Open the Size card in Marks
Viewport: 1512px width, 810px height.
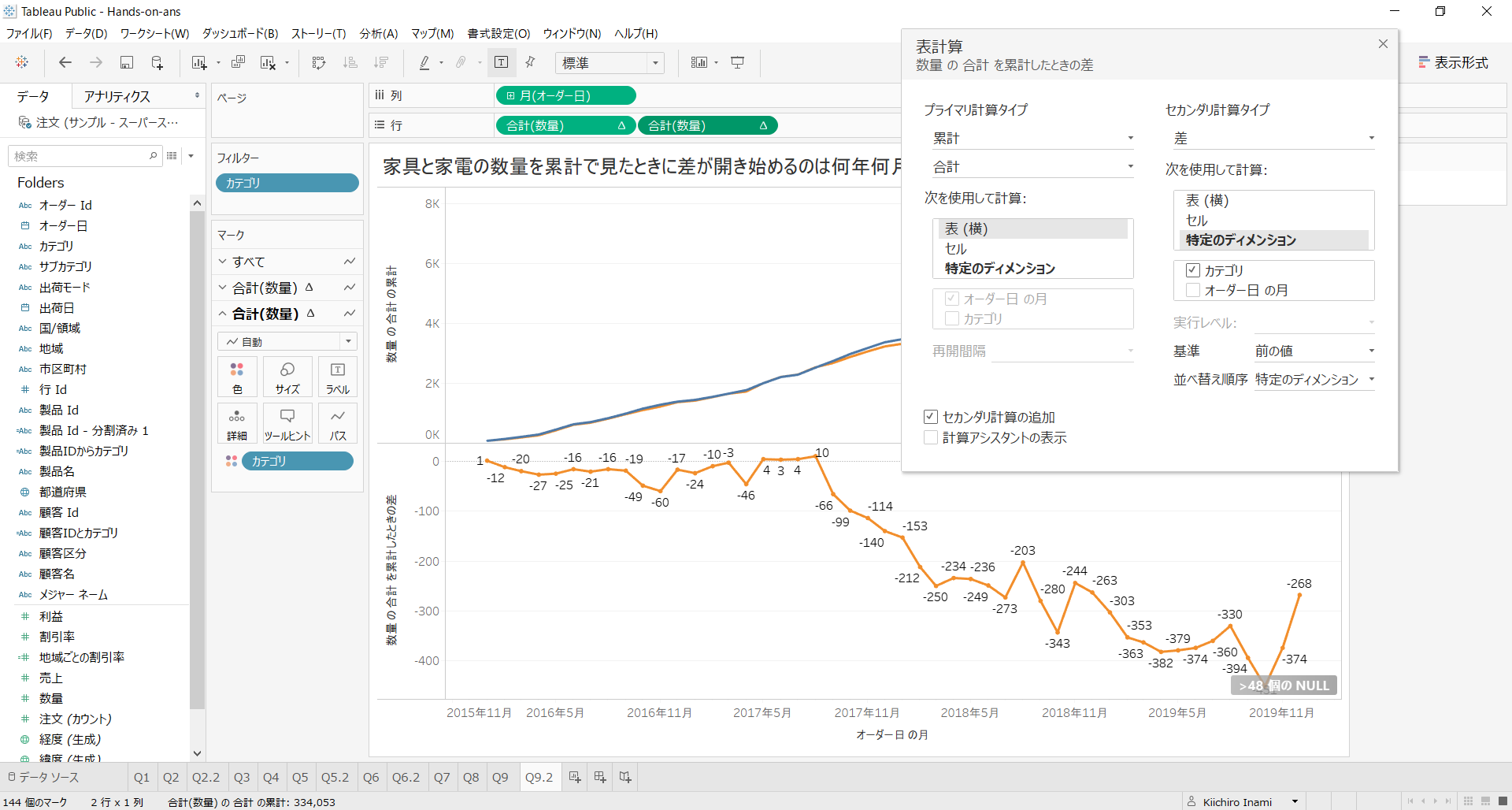(287, 377)
